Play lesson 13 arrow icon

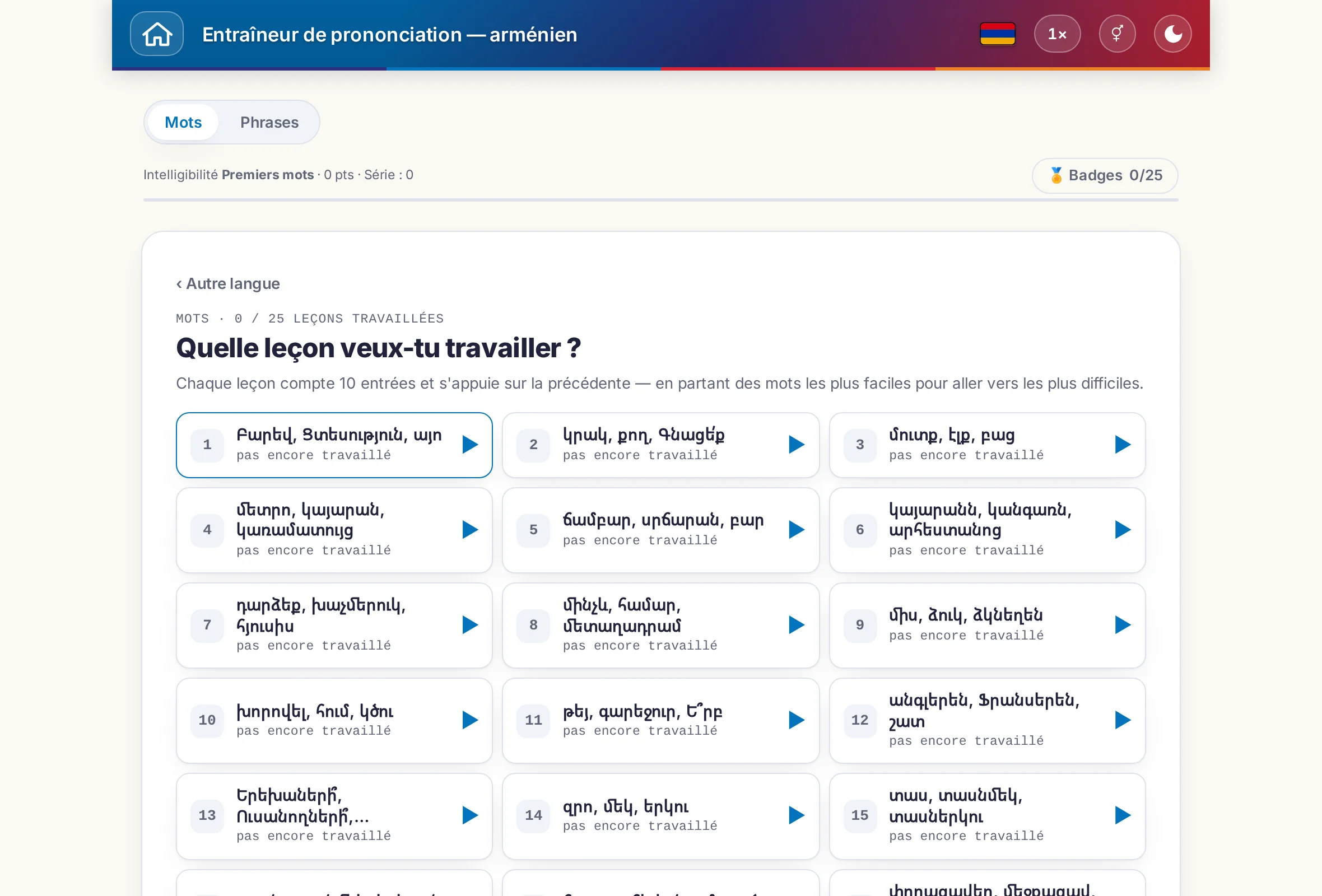[x=470, y=815]
